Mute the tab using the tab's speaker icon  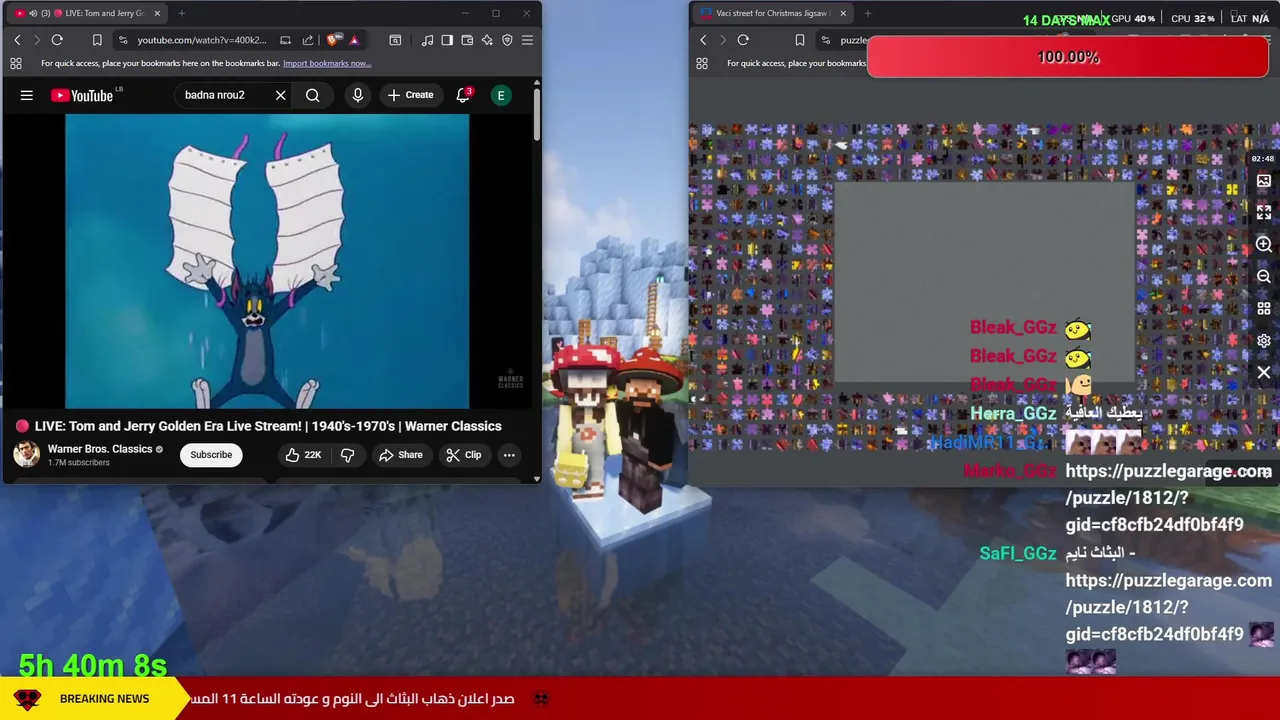pos(32,13)
